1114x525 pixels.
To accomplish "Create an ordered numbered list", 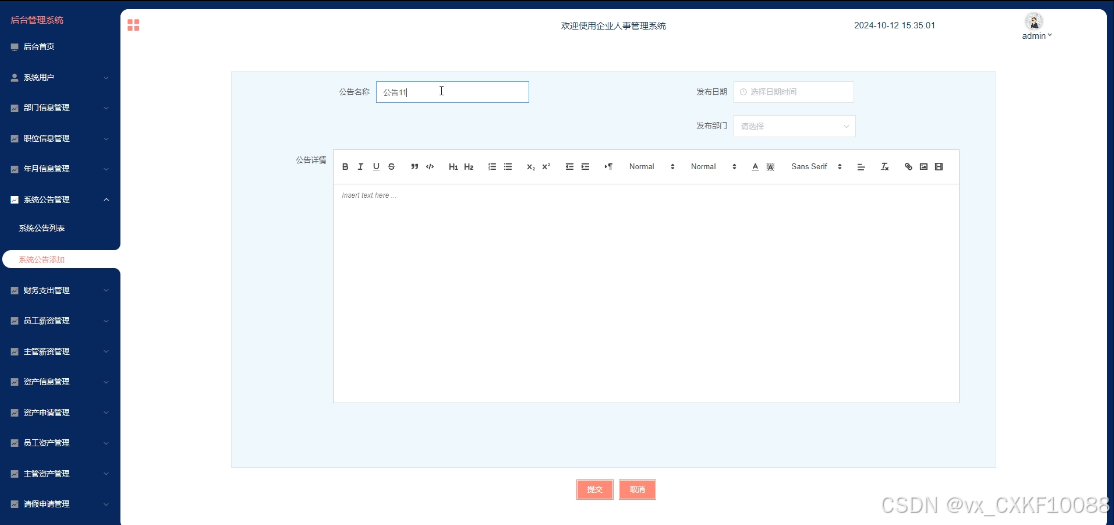I will (492, 167).
